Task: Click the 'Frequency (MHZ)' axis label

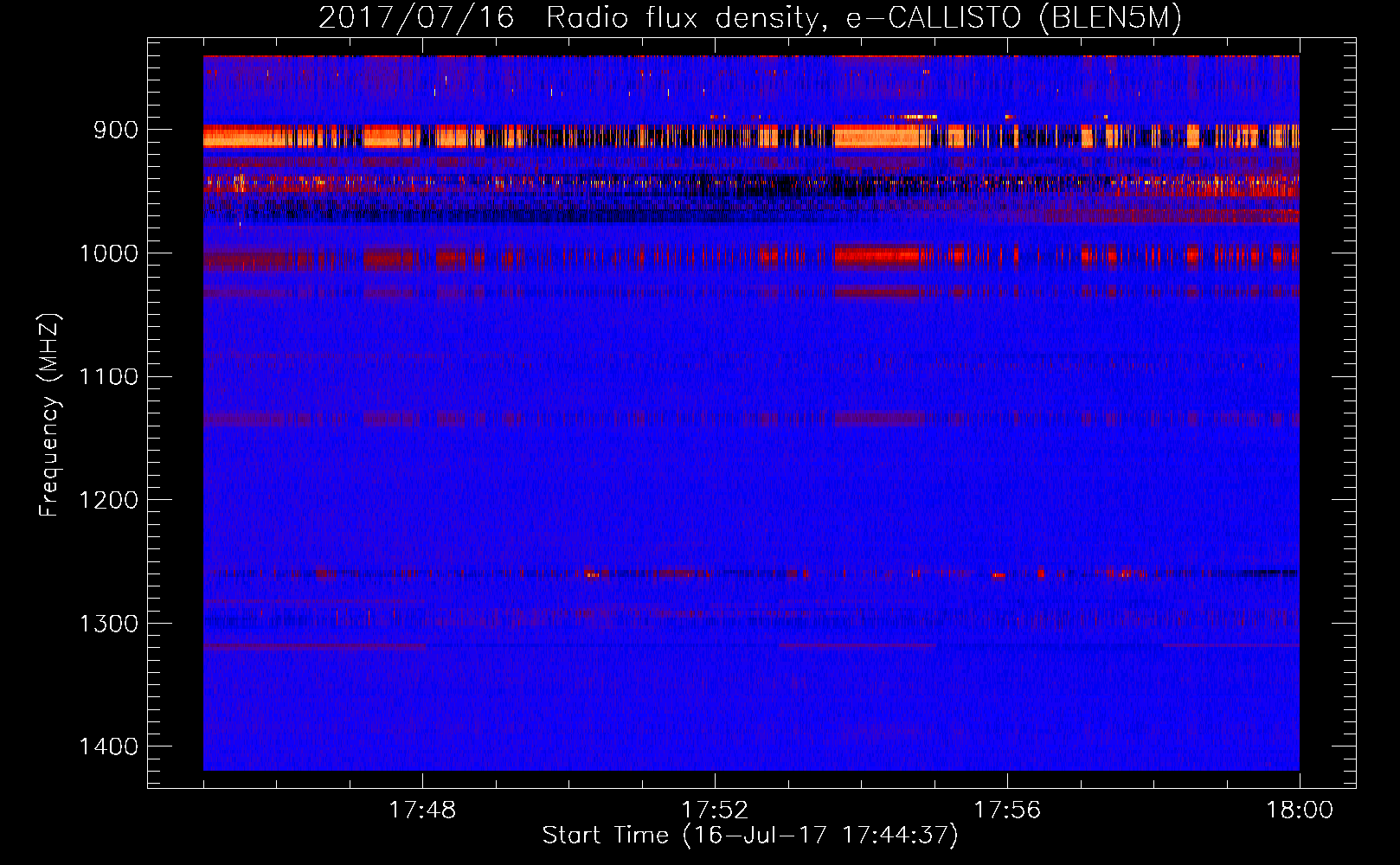Action: pos(49,414)
